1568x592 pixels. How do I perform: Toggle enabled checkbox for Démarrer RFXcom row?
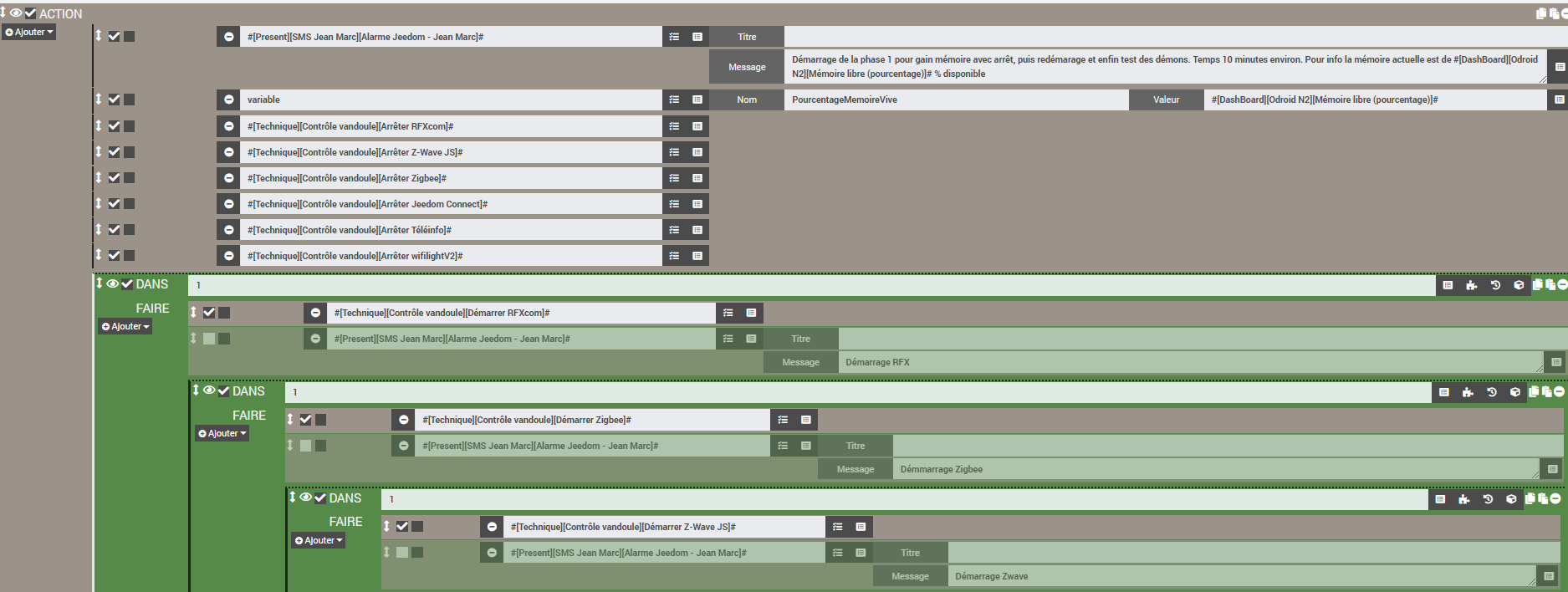tap(209, 313)
